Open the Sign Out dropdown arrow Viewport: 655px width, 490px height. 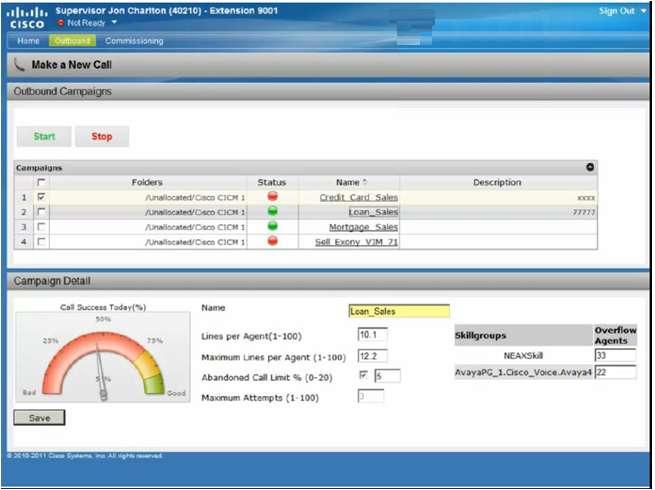(643, 11)
